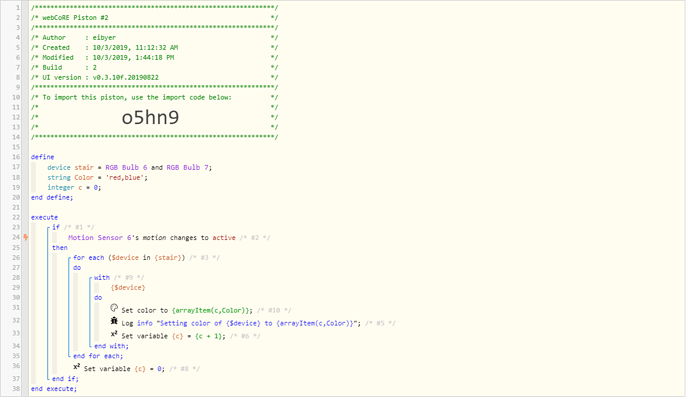Click the lightning bolt trigger icon on line 24
The width and height of the screenshot is (690, 398).
(26, 237)
